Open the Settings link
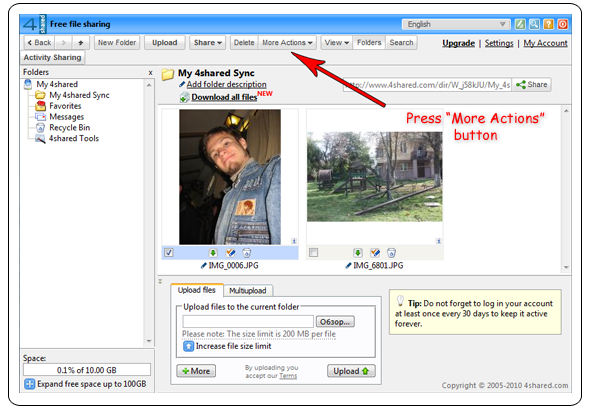 point(499,43)
